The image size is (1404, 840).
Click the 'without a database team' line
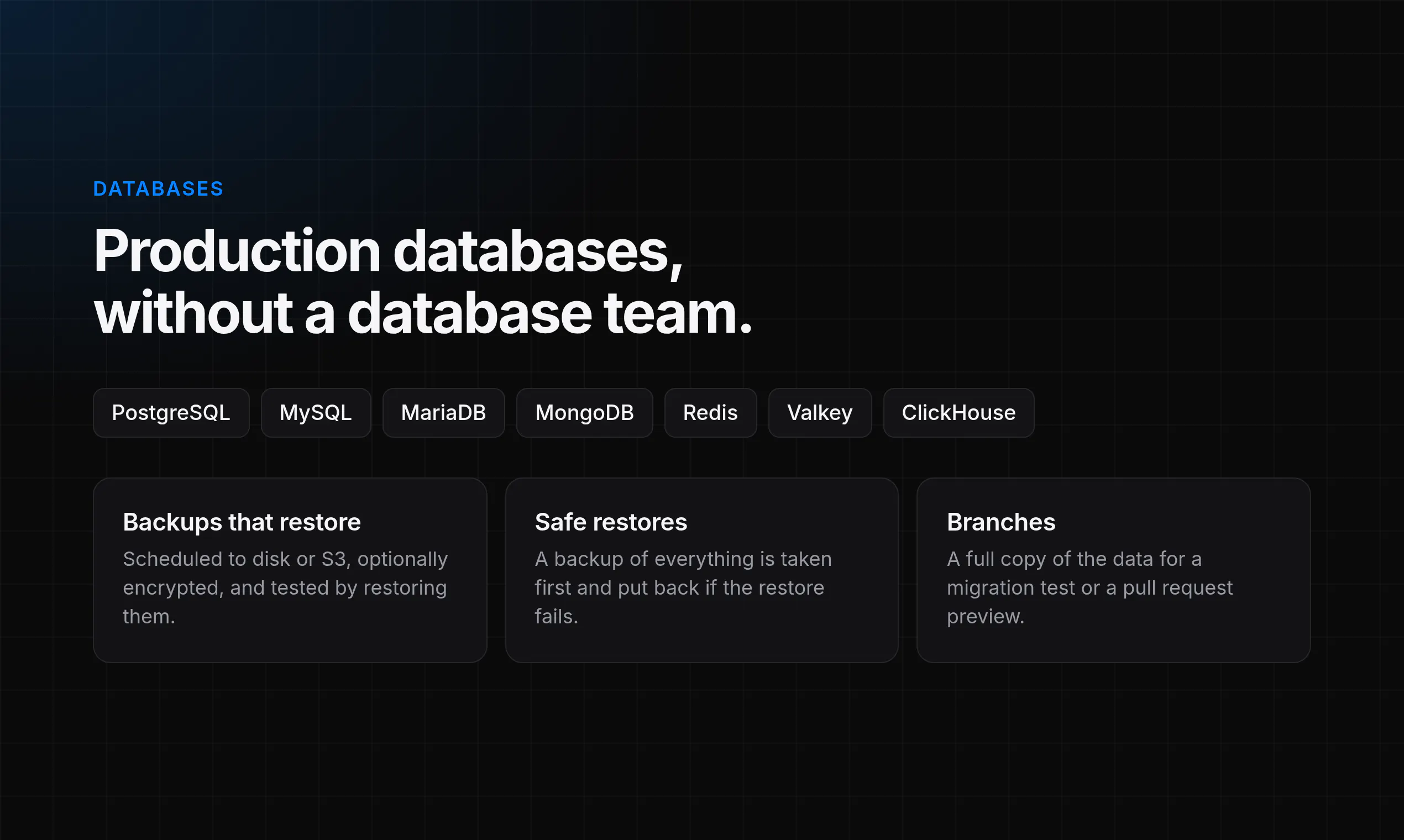pos(423,313)
